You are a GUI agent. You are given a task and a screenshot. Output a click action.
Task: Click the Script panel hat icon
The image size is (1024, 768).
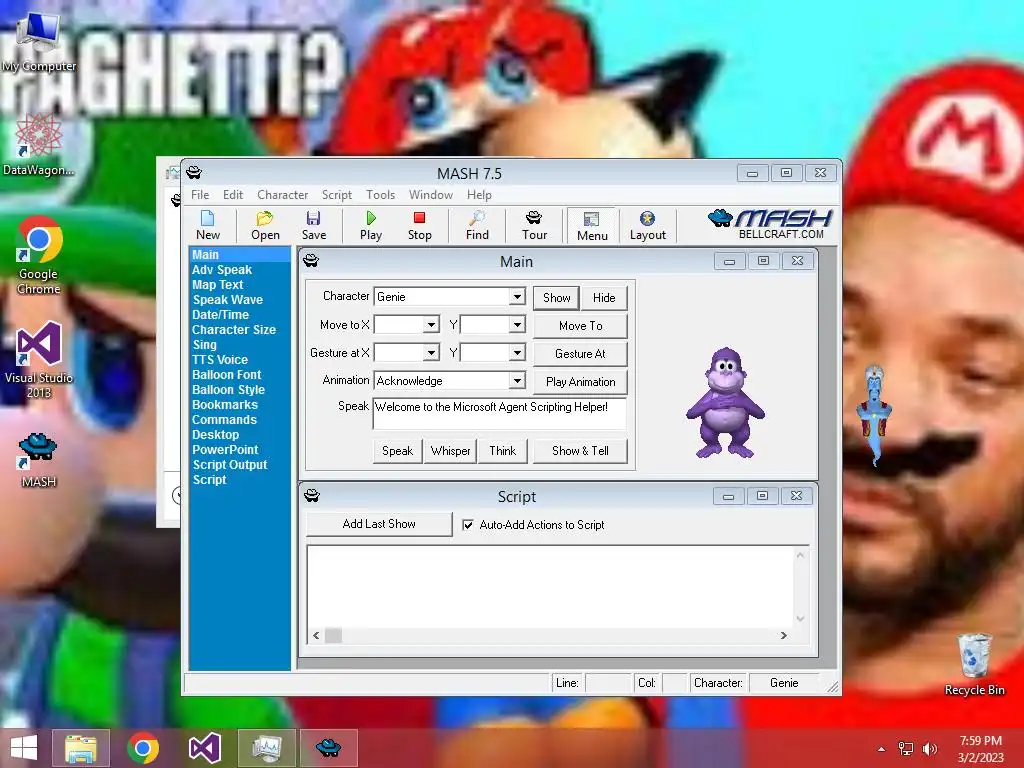pos(312,496)
